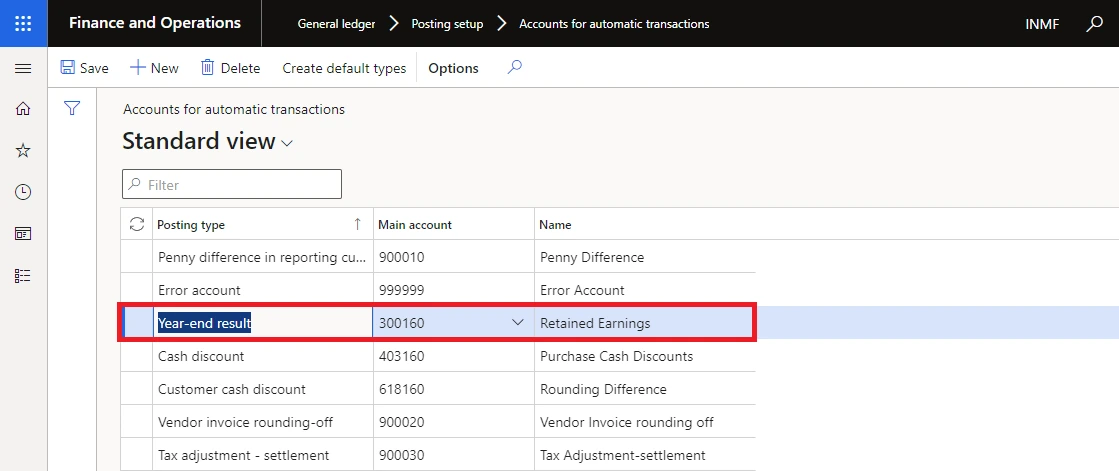Open General ledger breadcrumb
1119x471 pixels.
(x=336, y=24)
